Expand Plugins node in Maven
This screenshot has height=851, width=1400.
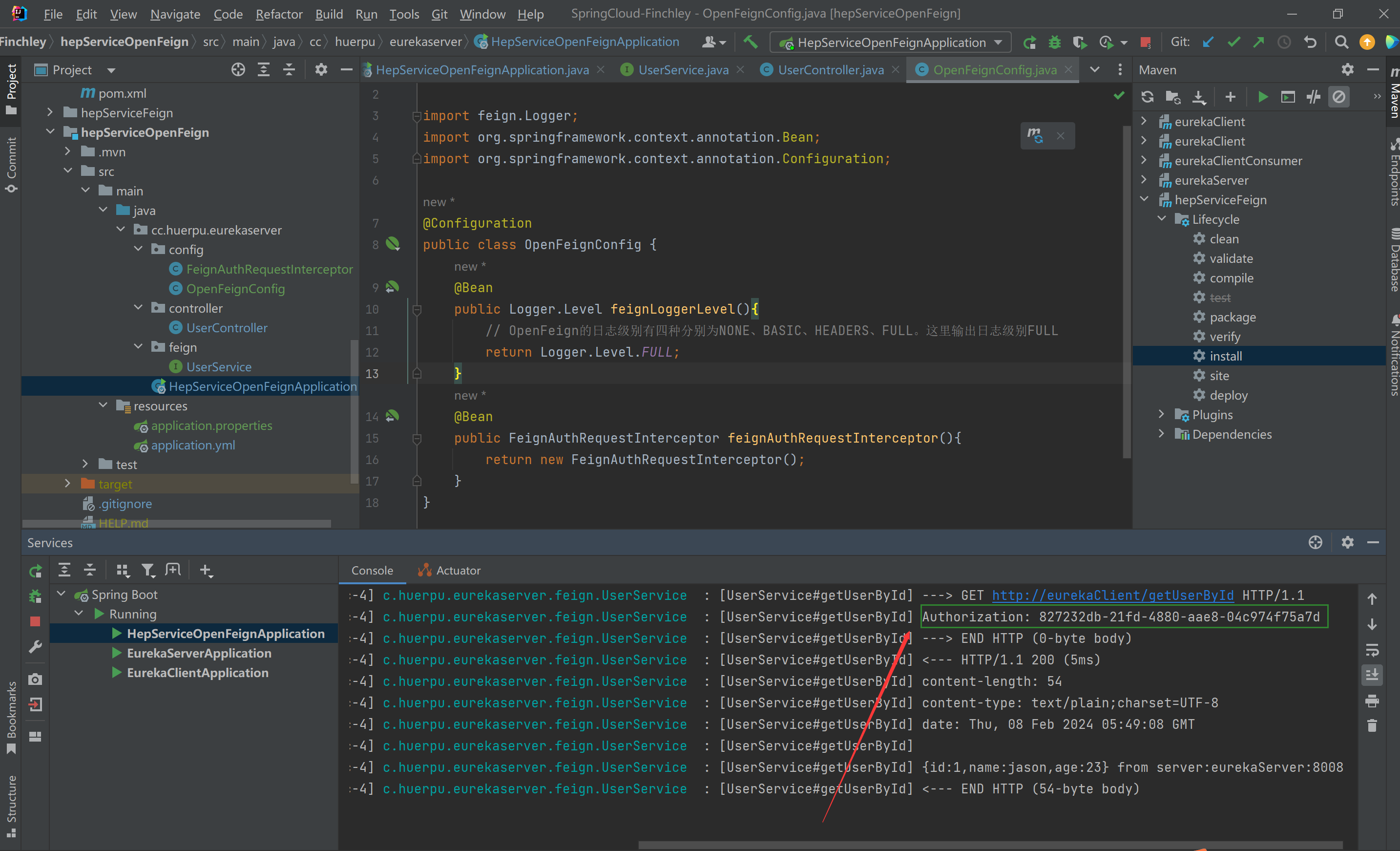(1162, 414)
